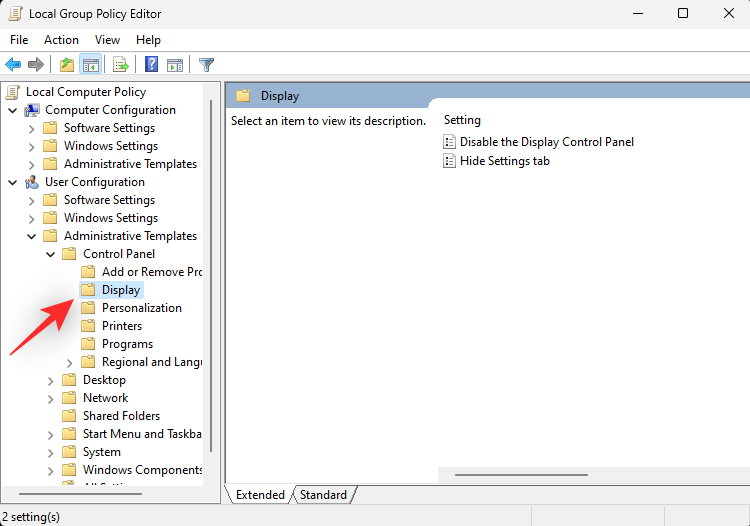The height and width of the screenshot is (526, 750).
Task: Toggle the Show/Hide Console Tree icon
Action: coord(91,65)
